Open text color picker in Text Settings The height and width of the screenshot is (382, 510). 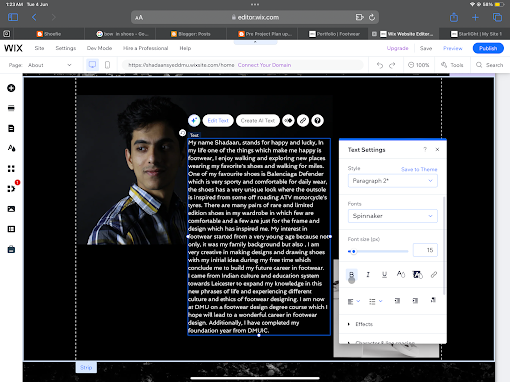(401, 274)
